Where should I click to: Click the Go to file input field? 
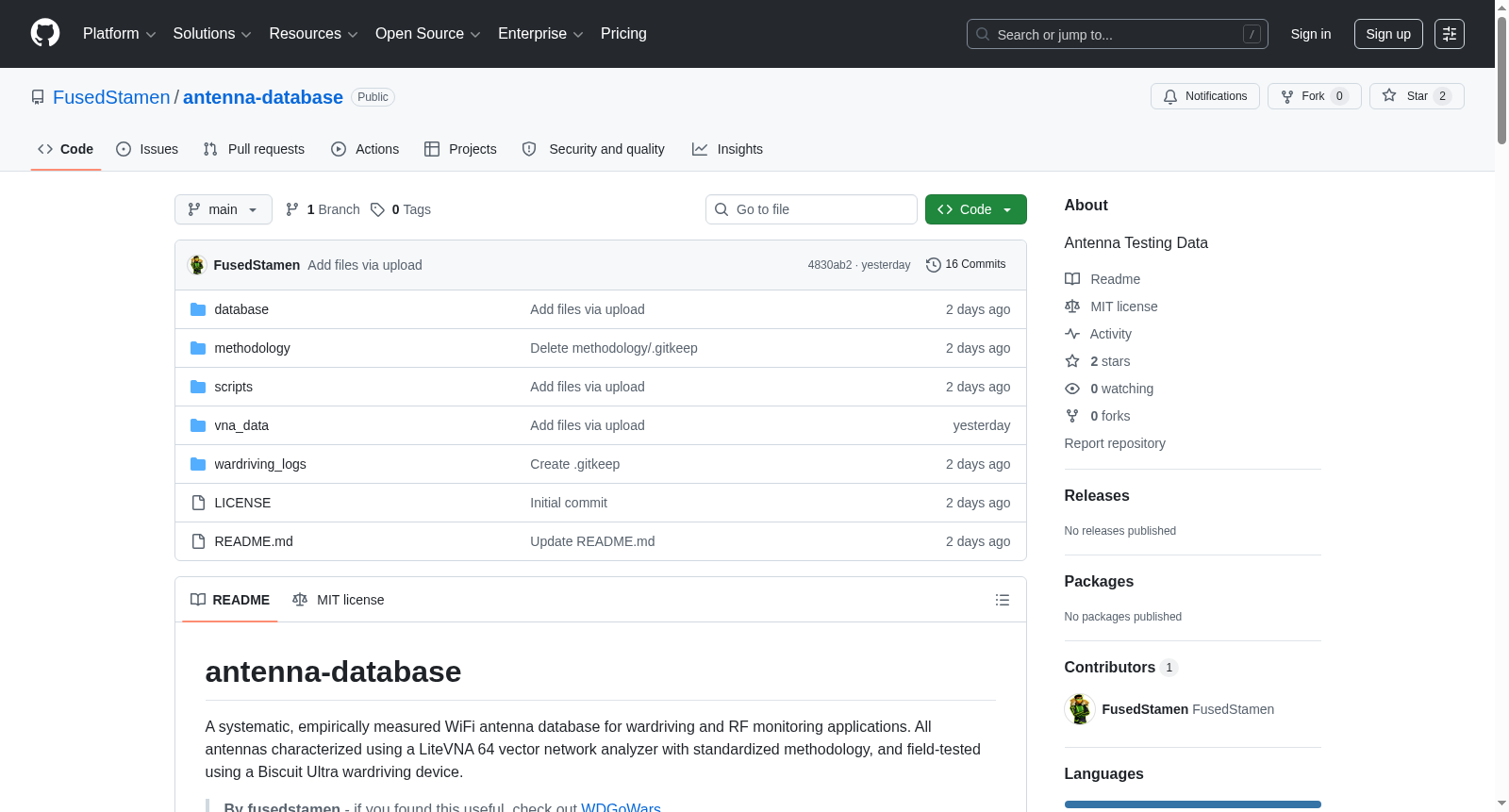coord(811,209)
